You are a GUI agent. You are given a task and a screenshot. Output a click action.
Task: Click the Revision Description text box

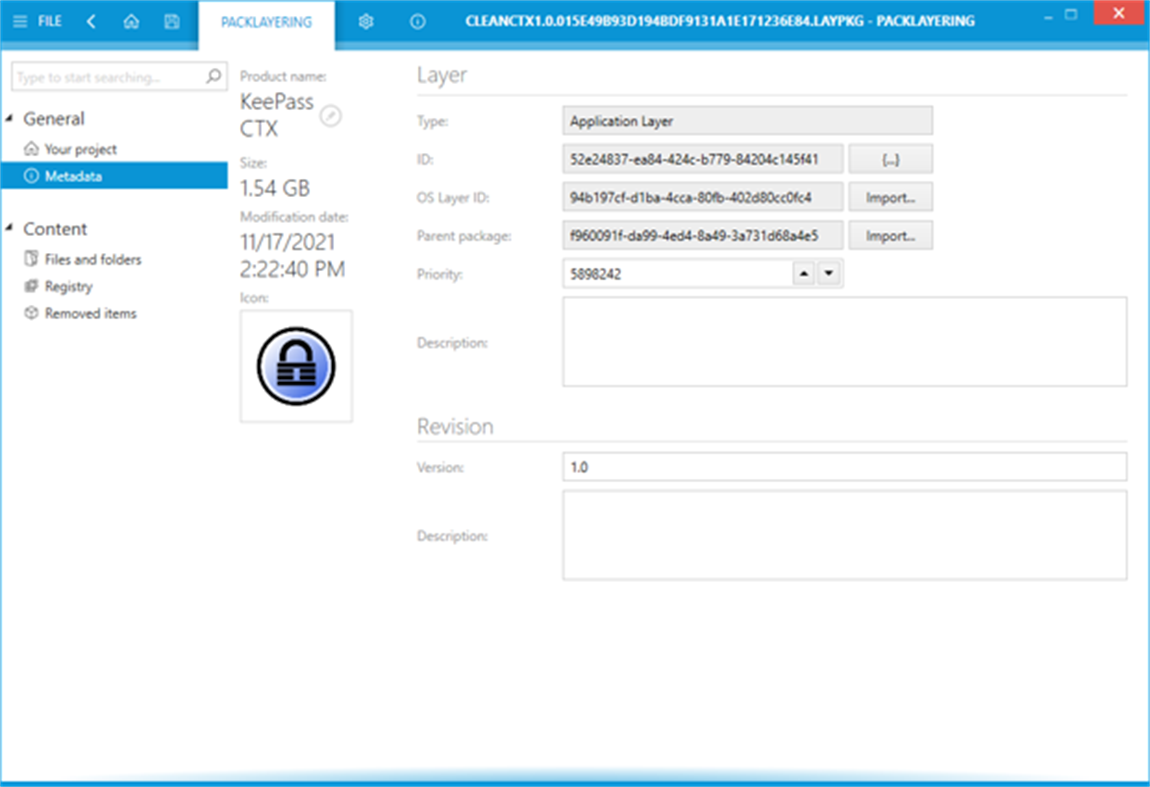point(844,535)
